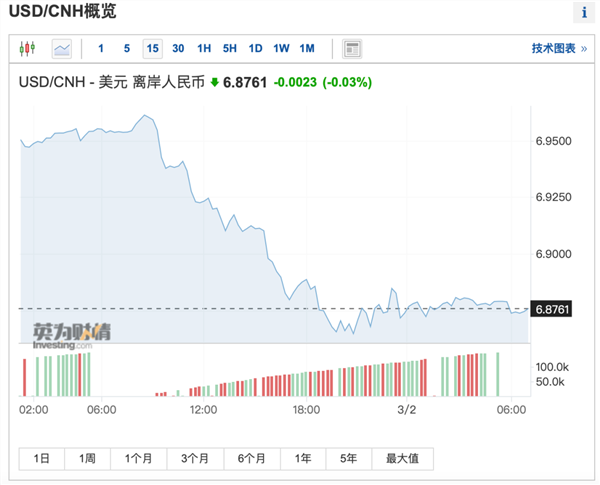
Task: Select the 5-minute interval
Action: (126, 48)
